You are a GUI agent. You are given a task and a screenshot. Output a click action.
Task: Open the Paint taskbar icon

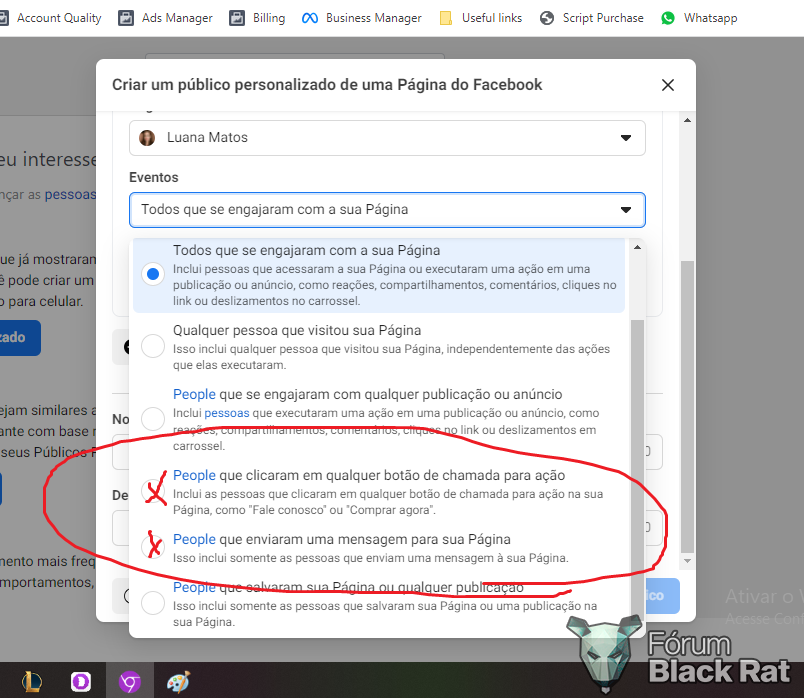point(178,682)
